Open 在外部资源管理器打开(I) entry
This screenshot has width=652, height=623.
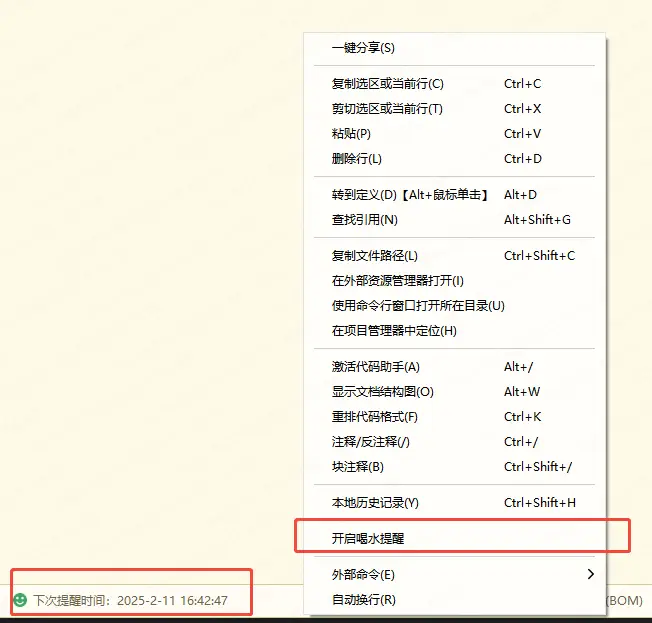tap(398, 281)
